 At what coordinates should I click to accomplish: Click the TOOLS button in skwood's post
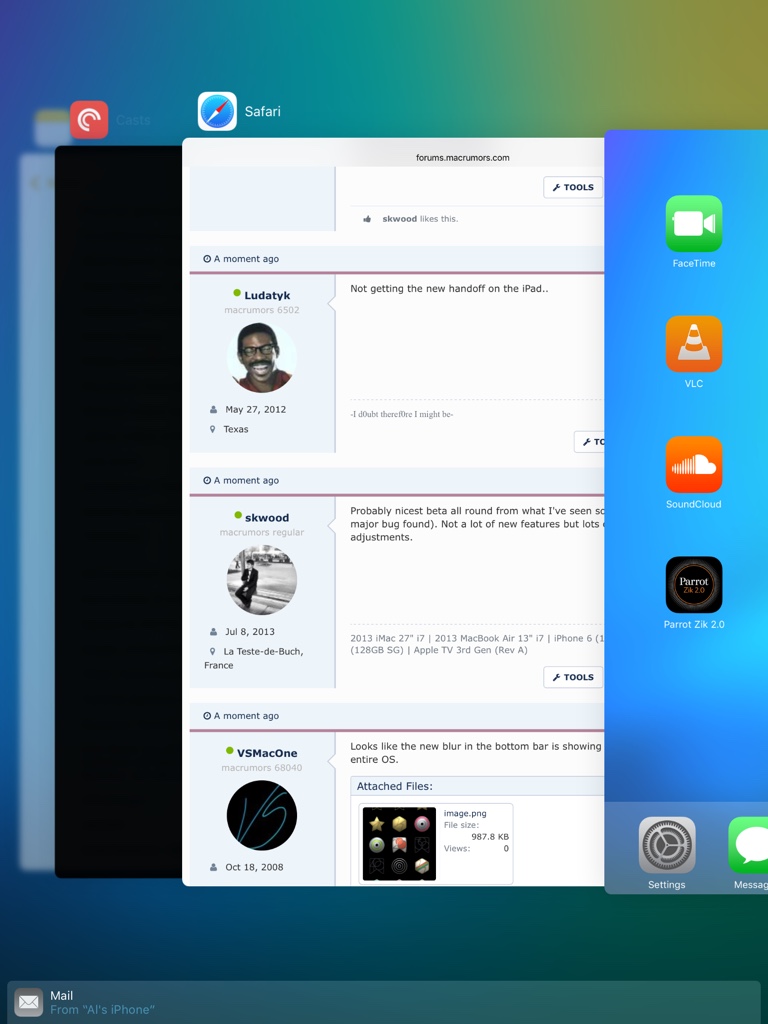573,677
